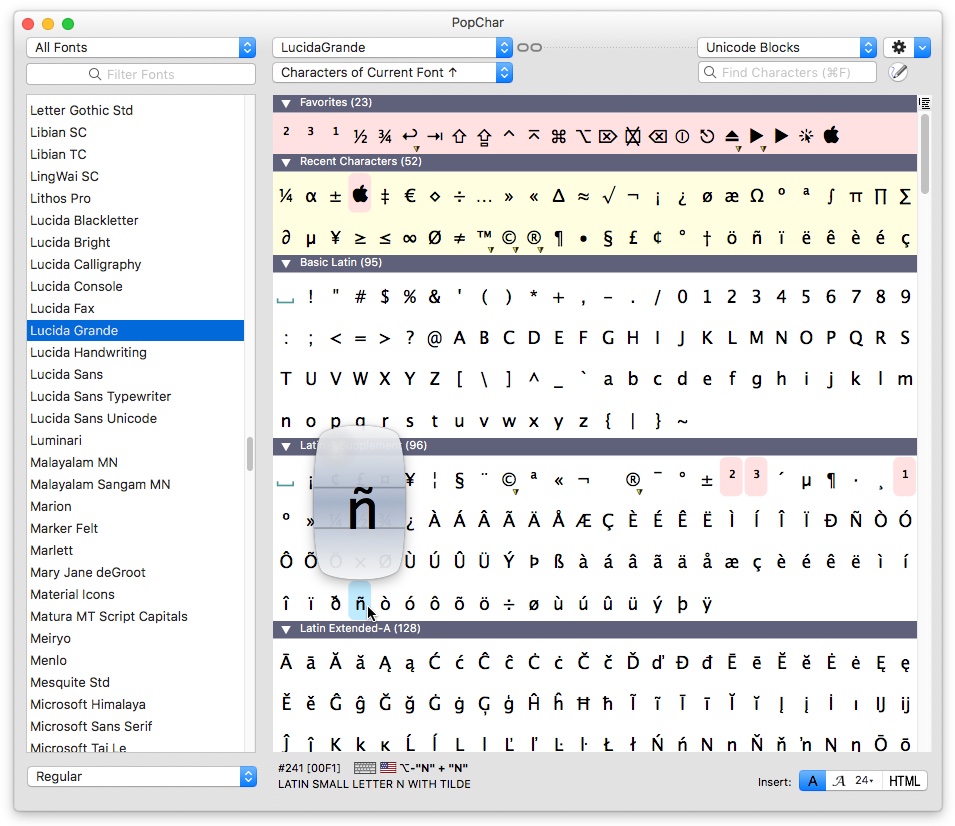Pick the Command key symbol in Favorites

(559, 136)
